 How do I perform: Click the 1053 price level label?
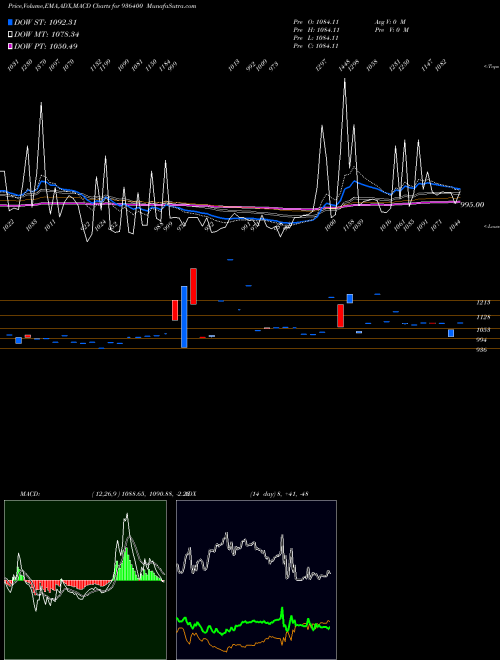483,330
